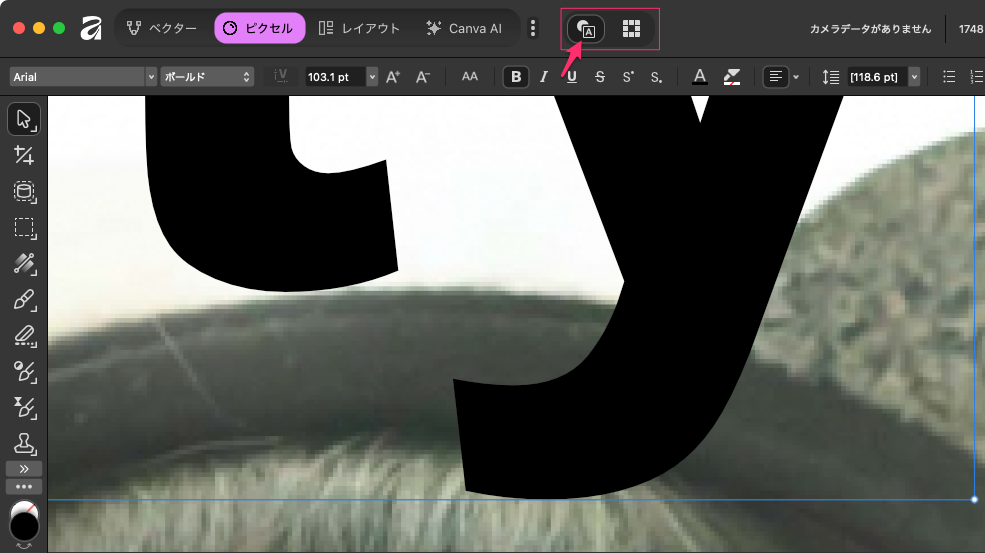Image resolution: width=985 pixels, height=553 pixels.
Task: Click the increase font size icon
Action: coord(393,77)
